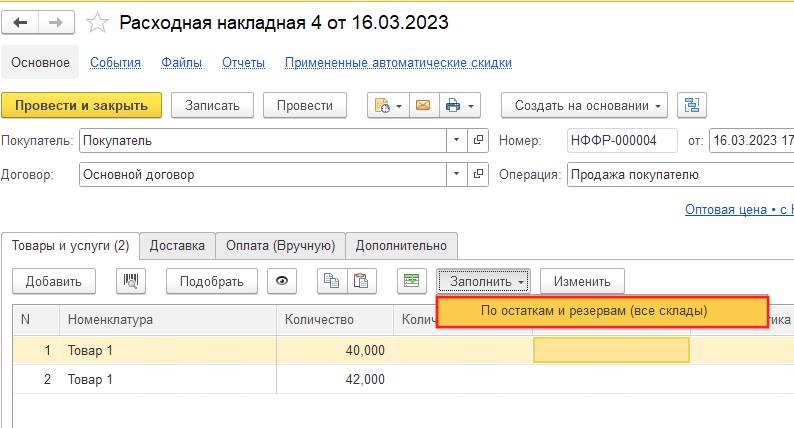
Task: Click the Провести button
Action: (305, 105)
